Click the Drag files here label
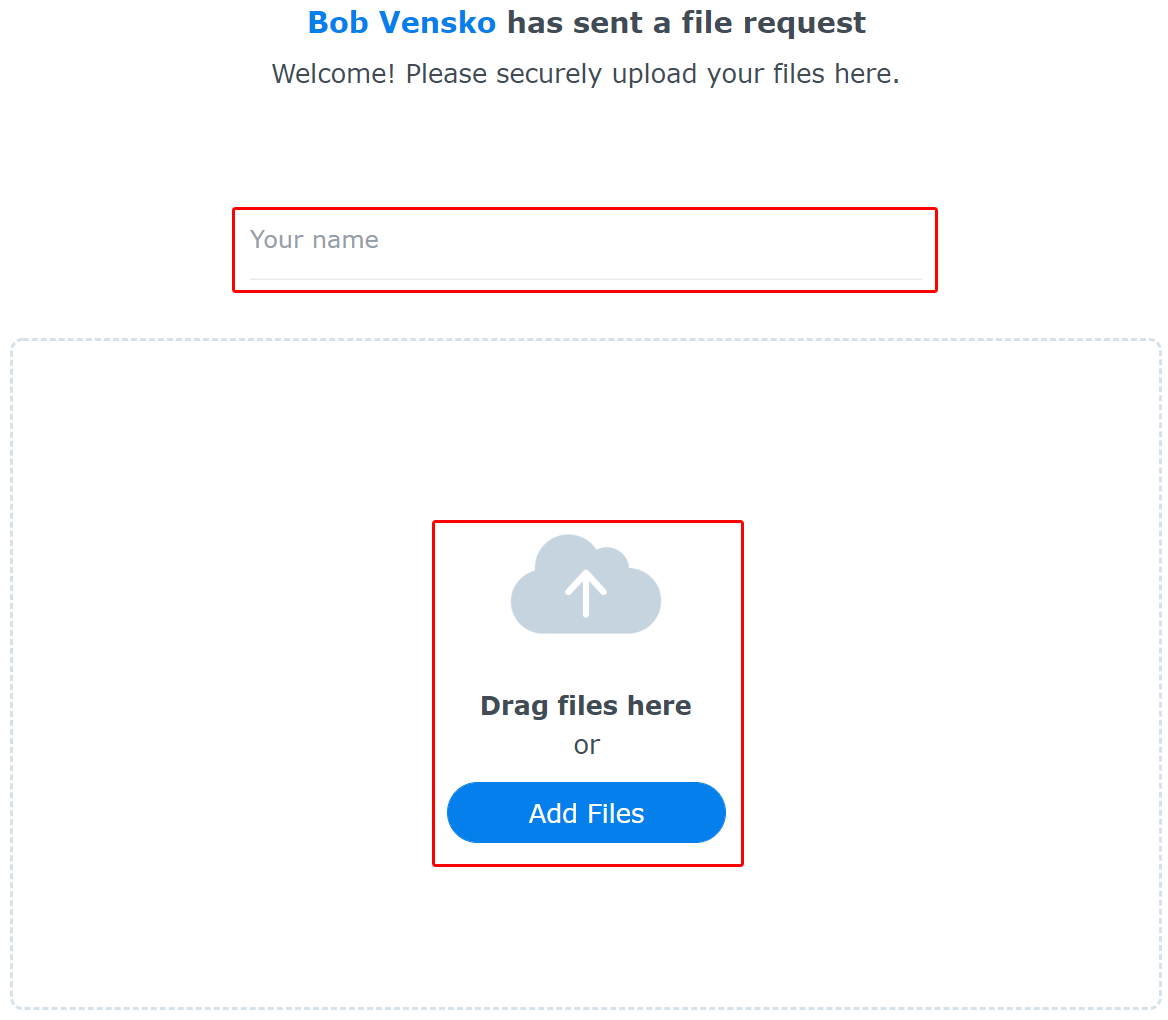Viewport: 1168px width, 1020px height. click(585, 706)
